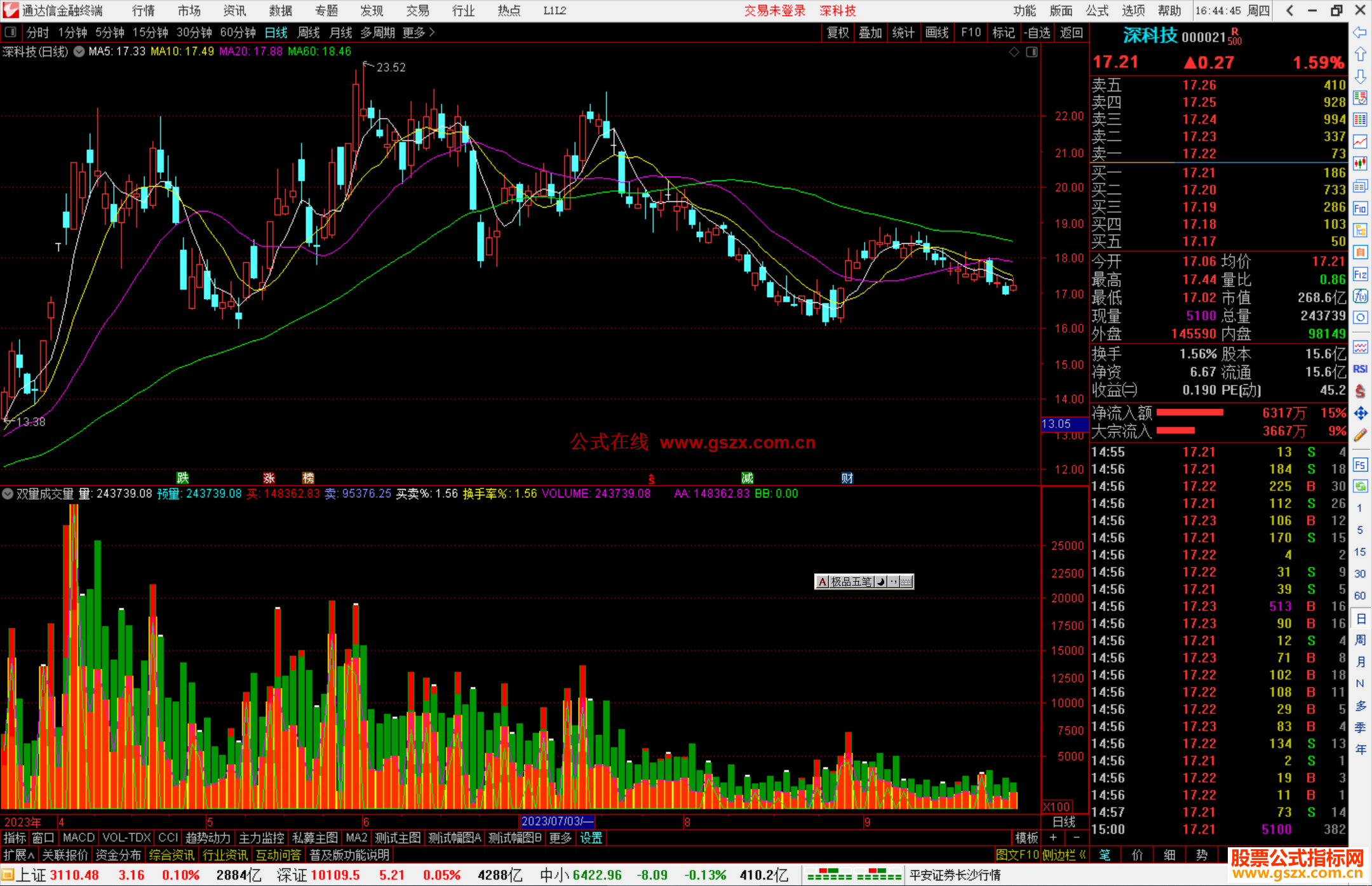Open the f(x) formula icon

point(1360,296)
